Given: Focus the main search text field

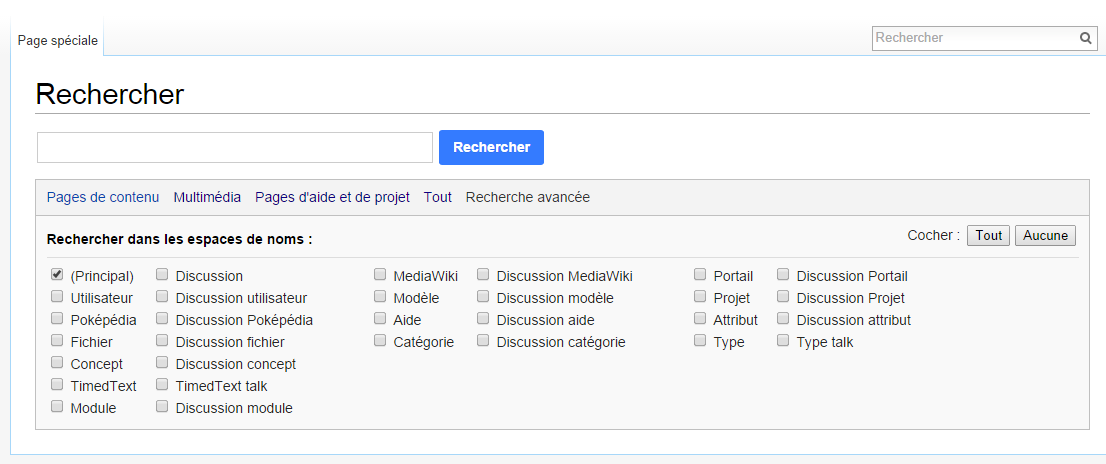Looking at the screenshot, I should [235, 147].
